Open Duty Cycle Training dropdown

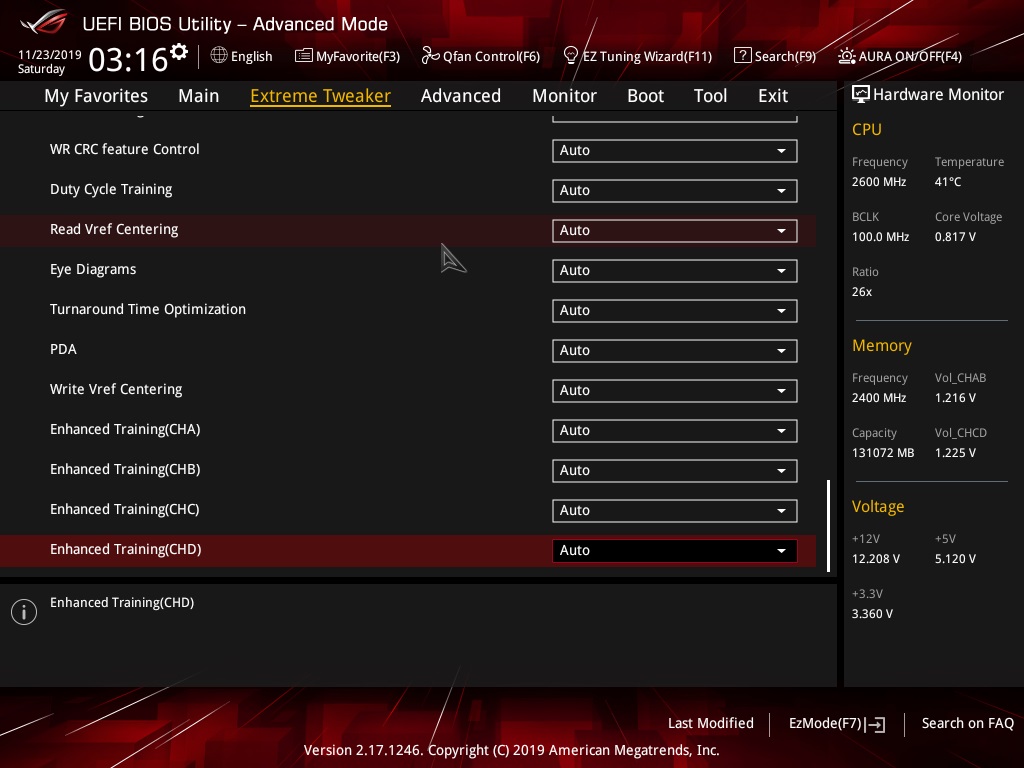675,191
